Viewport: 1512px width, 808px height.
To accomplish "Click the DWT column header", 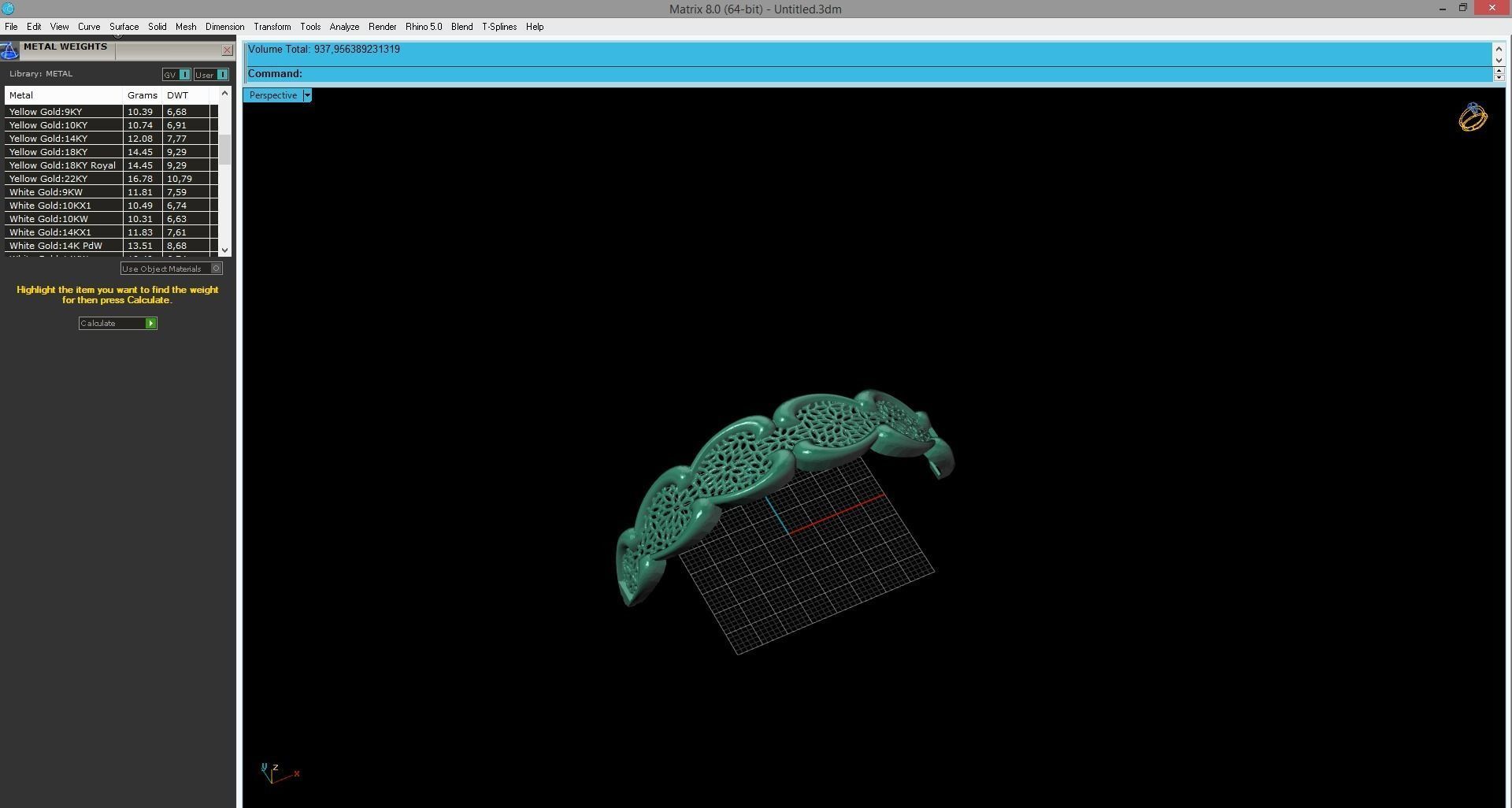I will [186, 95].
